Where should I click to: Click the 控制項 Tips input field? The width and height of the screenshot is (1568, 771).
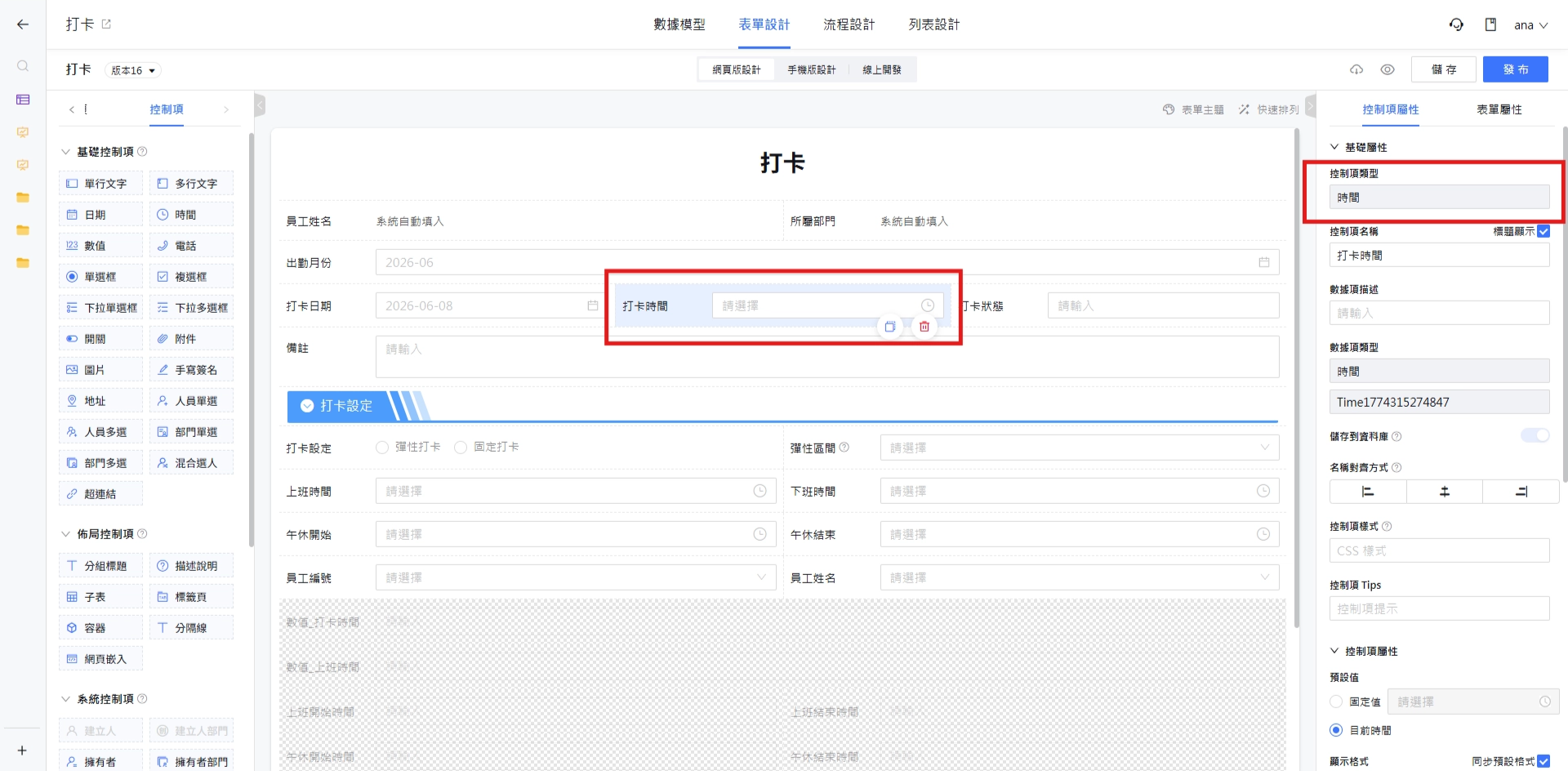point(1439,608)
